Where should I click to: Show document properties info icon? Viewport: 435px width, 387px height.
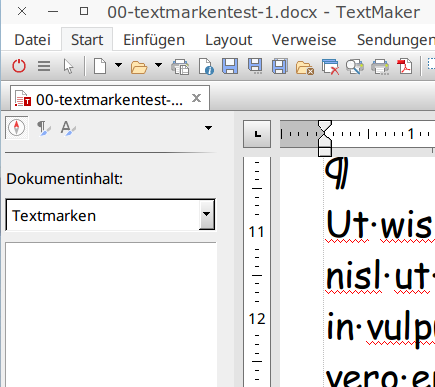pos(206,66)
